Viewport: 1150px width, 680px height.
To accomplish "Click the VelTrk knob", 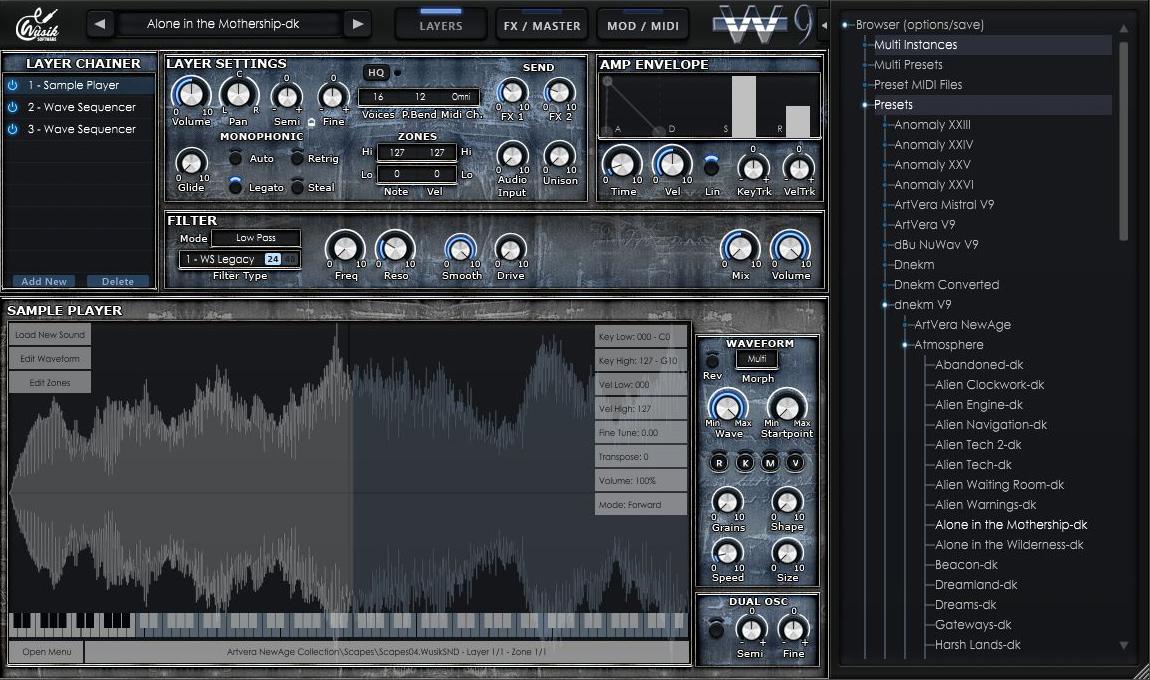I will click(x=799, y=168).
